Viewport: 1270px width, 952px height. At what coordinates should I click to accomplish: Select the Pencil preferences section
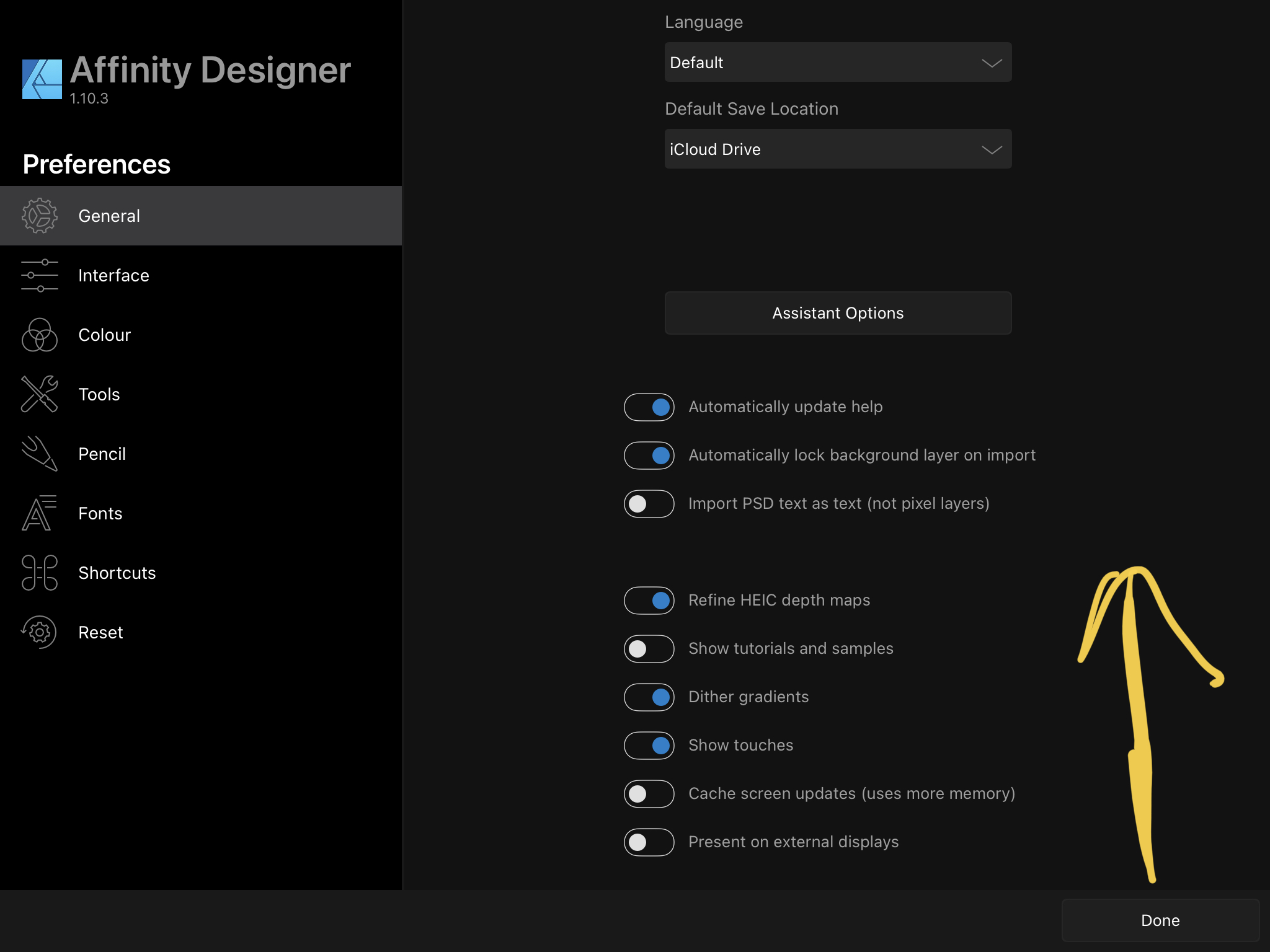tap(201, 454)
